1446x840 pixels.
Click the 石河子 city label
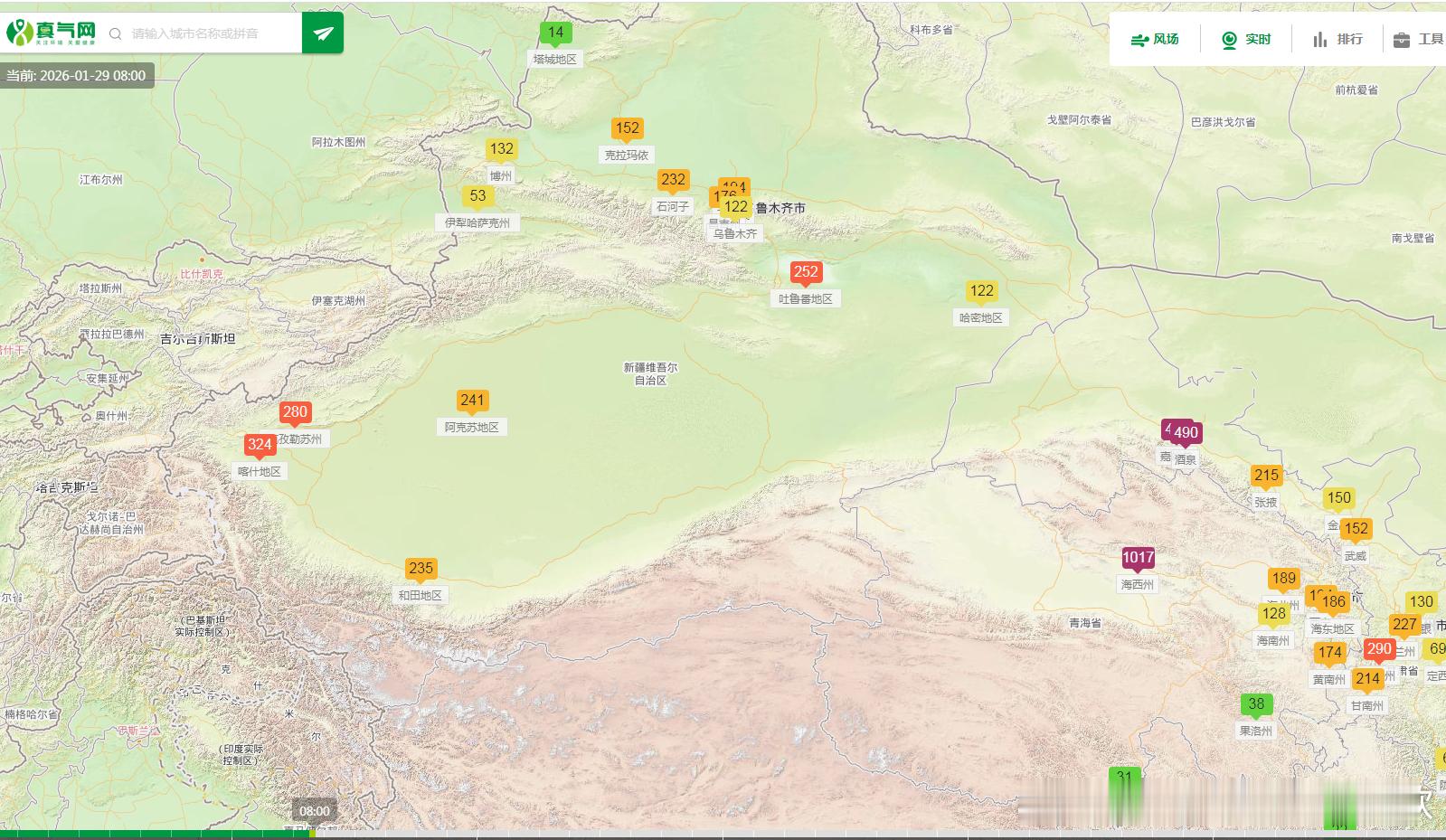click(672, 206)
